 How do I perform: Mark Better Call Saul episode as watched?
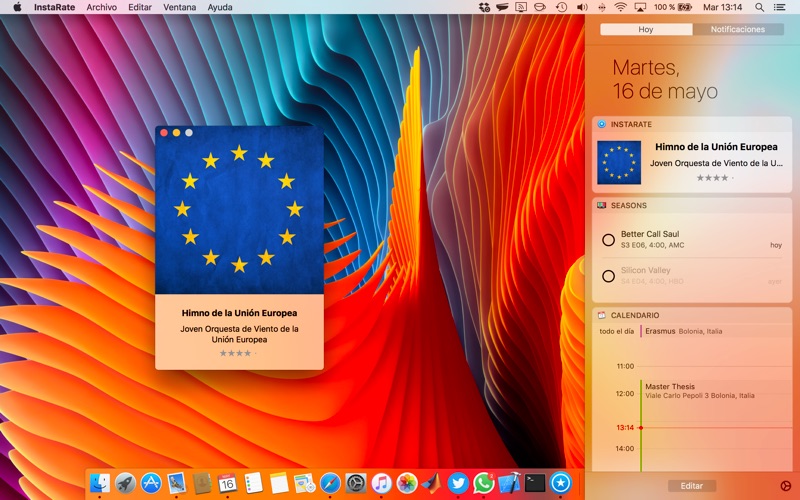tap(608, 240)
